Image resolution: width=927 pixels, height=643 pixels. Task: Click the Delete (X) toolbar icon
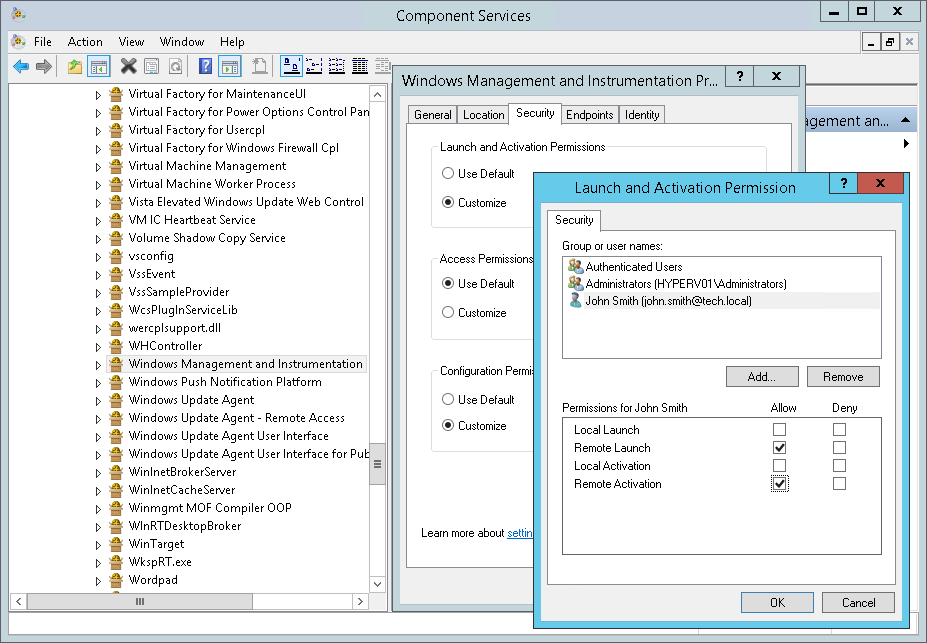tap(127, 65)
